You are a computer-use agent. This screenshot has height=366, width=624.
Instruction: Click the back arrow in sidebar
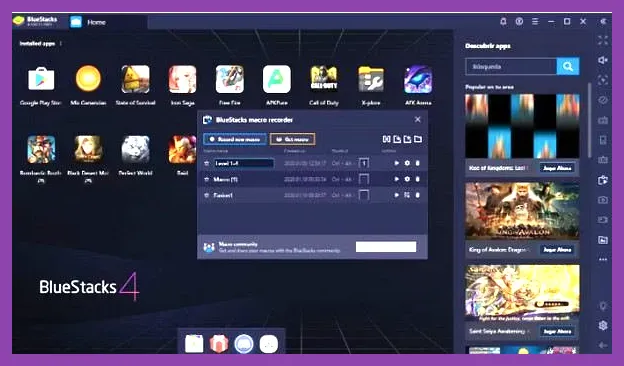click(x=603, y=345)
